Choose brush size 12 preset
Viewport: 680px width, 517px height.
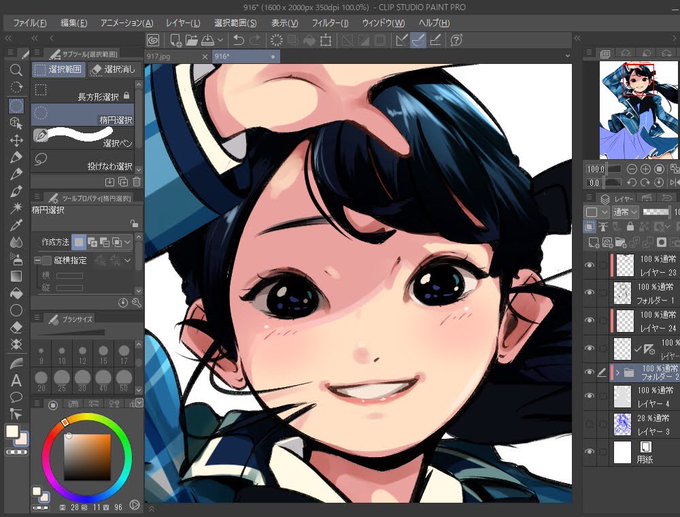point(82,354)
